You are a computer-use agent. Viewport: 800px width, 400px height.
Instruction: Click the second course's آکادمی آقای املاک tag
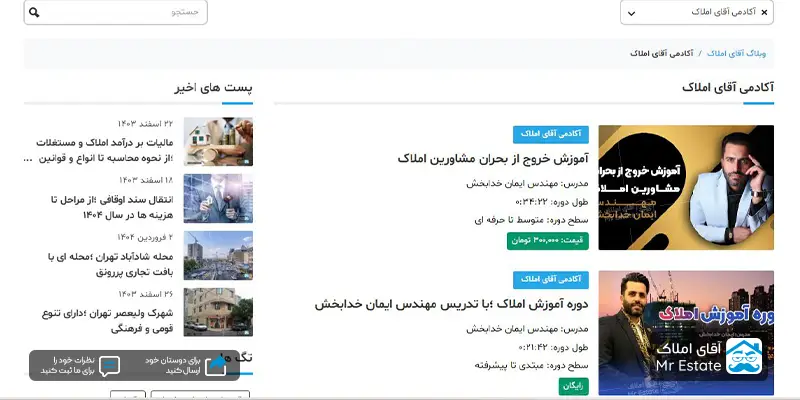551,280
